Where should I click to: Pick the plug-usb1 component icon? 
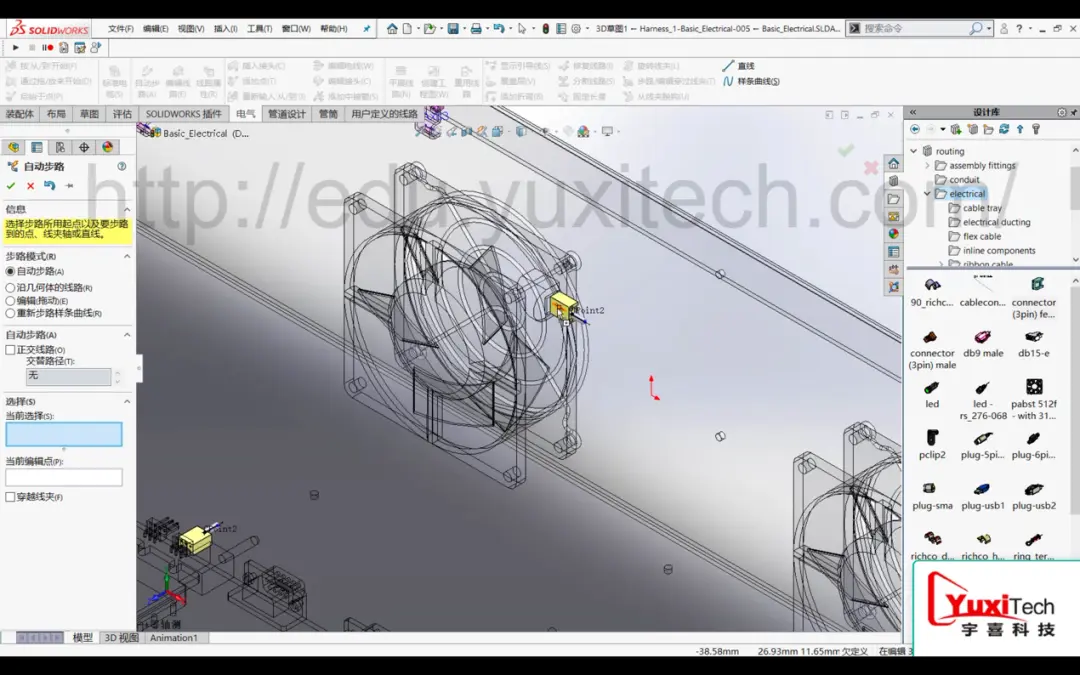(x=983, y=495)
